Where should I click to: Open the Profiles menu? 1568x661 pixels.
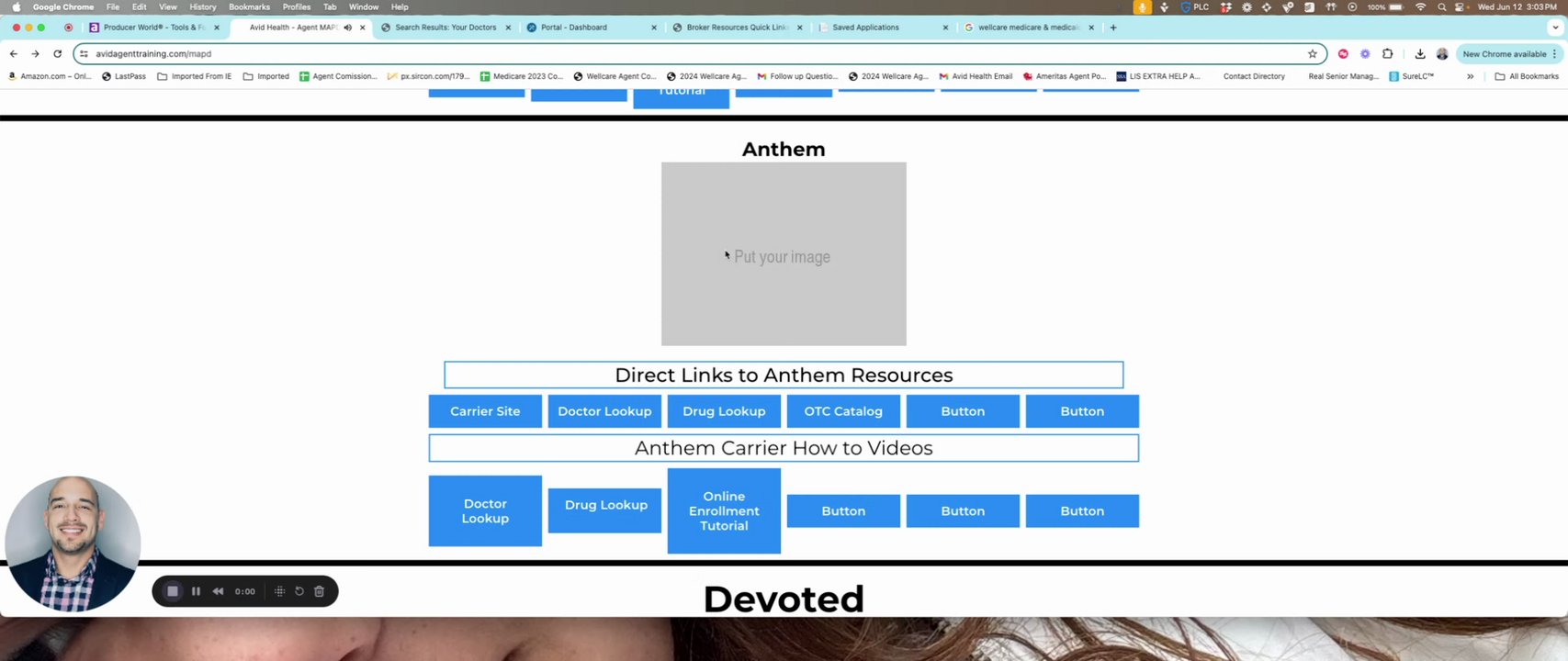297,6
